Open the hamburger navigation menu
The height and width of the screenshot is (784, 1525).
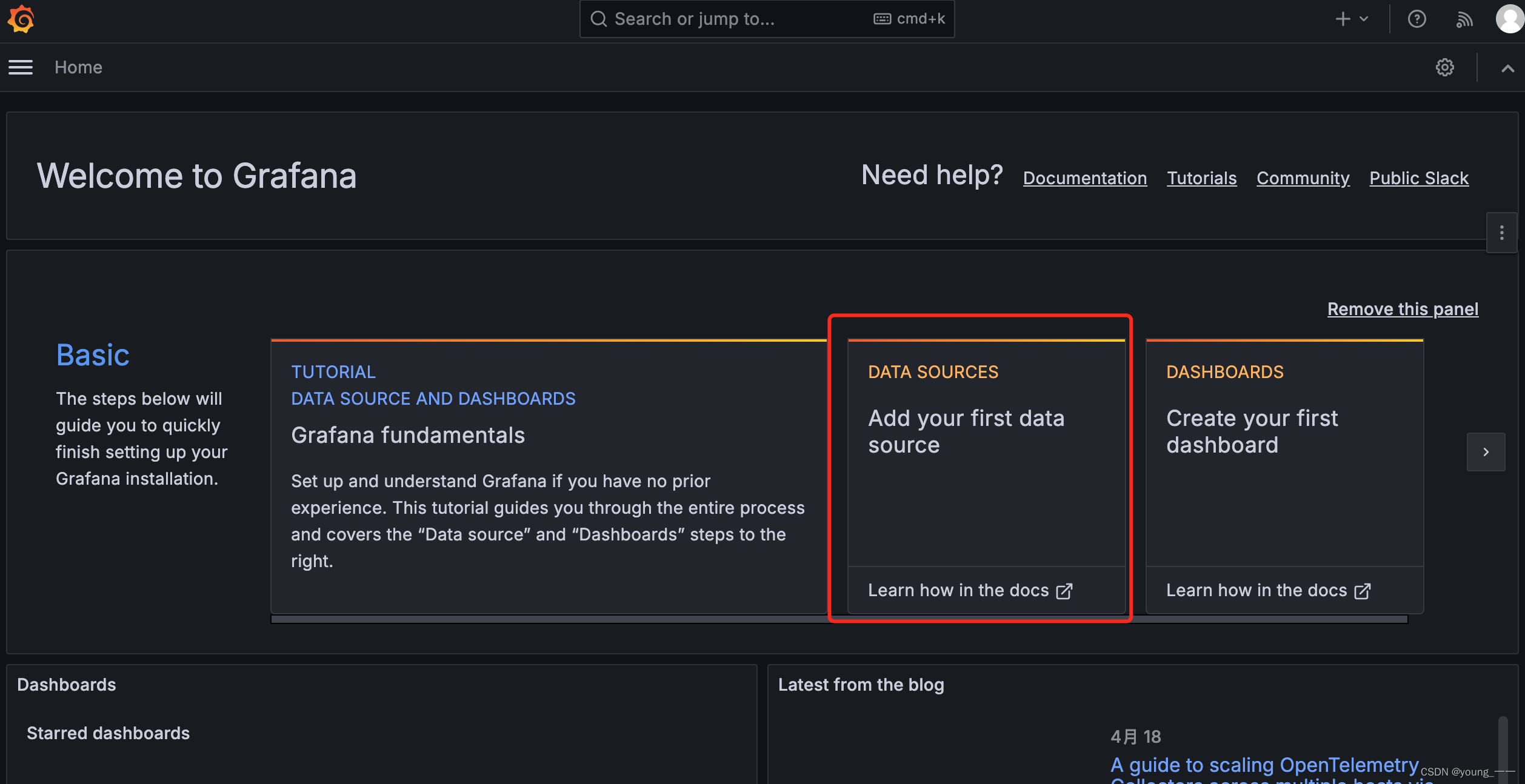21,67
